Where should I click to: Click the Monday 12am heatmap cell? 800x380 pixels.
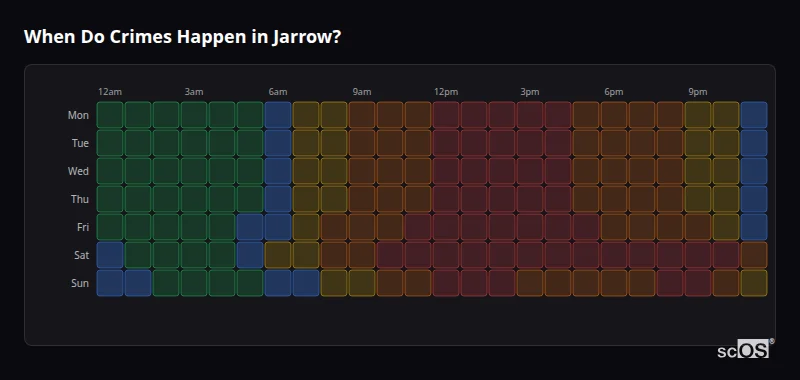[110, 115]
